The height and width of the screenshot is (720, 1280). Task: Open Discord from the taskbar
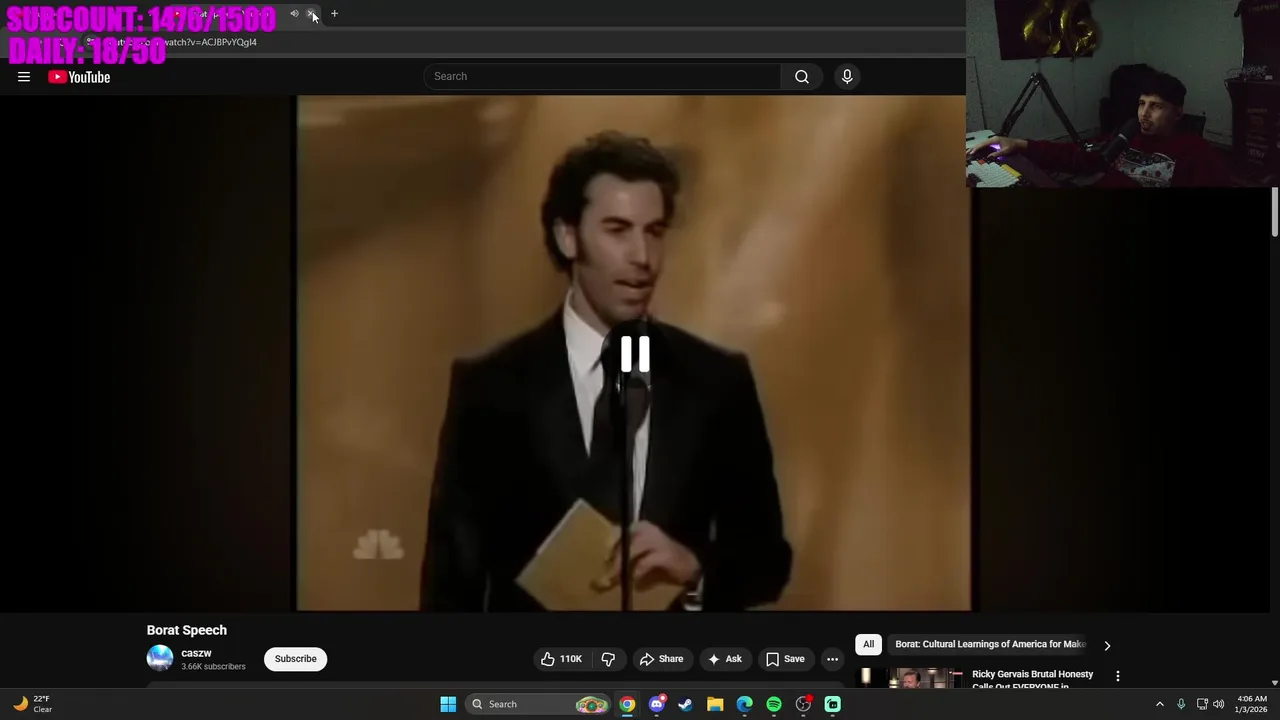656,704
